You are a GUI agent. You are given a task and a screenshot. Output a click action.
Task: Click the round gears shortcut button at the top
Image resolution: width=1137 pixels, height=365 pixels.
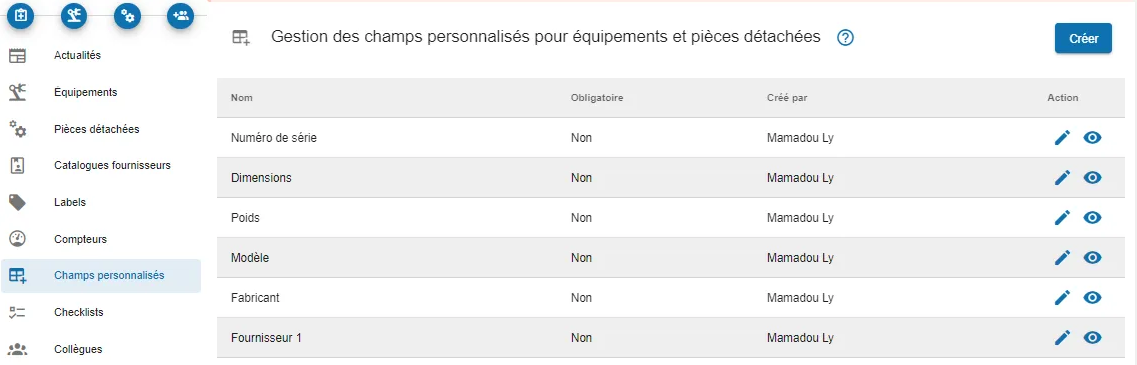tap(128, 16)
